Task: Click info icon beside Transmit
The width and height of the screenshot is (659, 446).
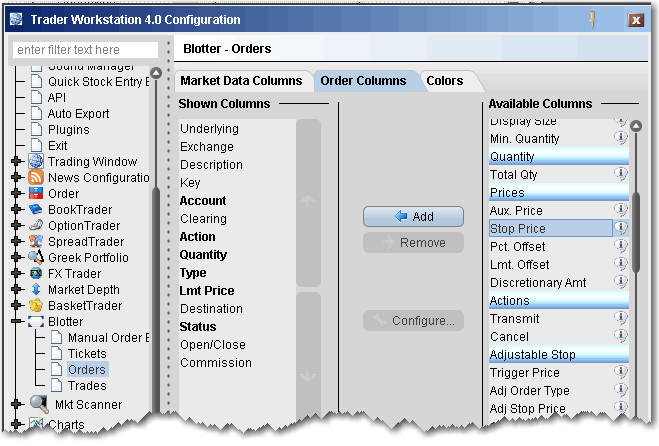Action: [x=621, y=318]
